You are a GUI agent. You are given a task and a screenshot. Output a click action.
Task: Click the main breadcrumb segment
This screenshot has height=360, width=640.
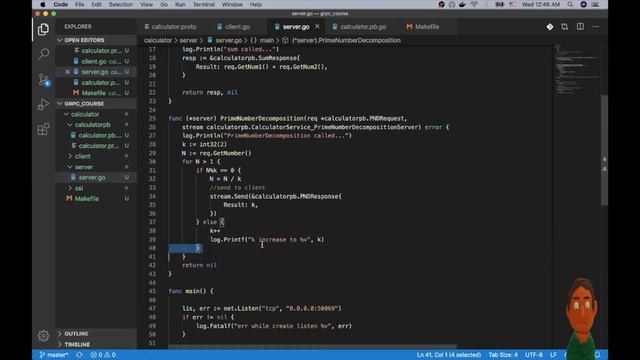(262, 40)
